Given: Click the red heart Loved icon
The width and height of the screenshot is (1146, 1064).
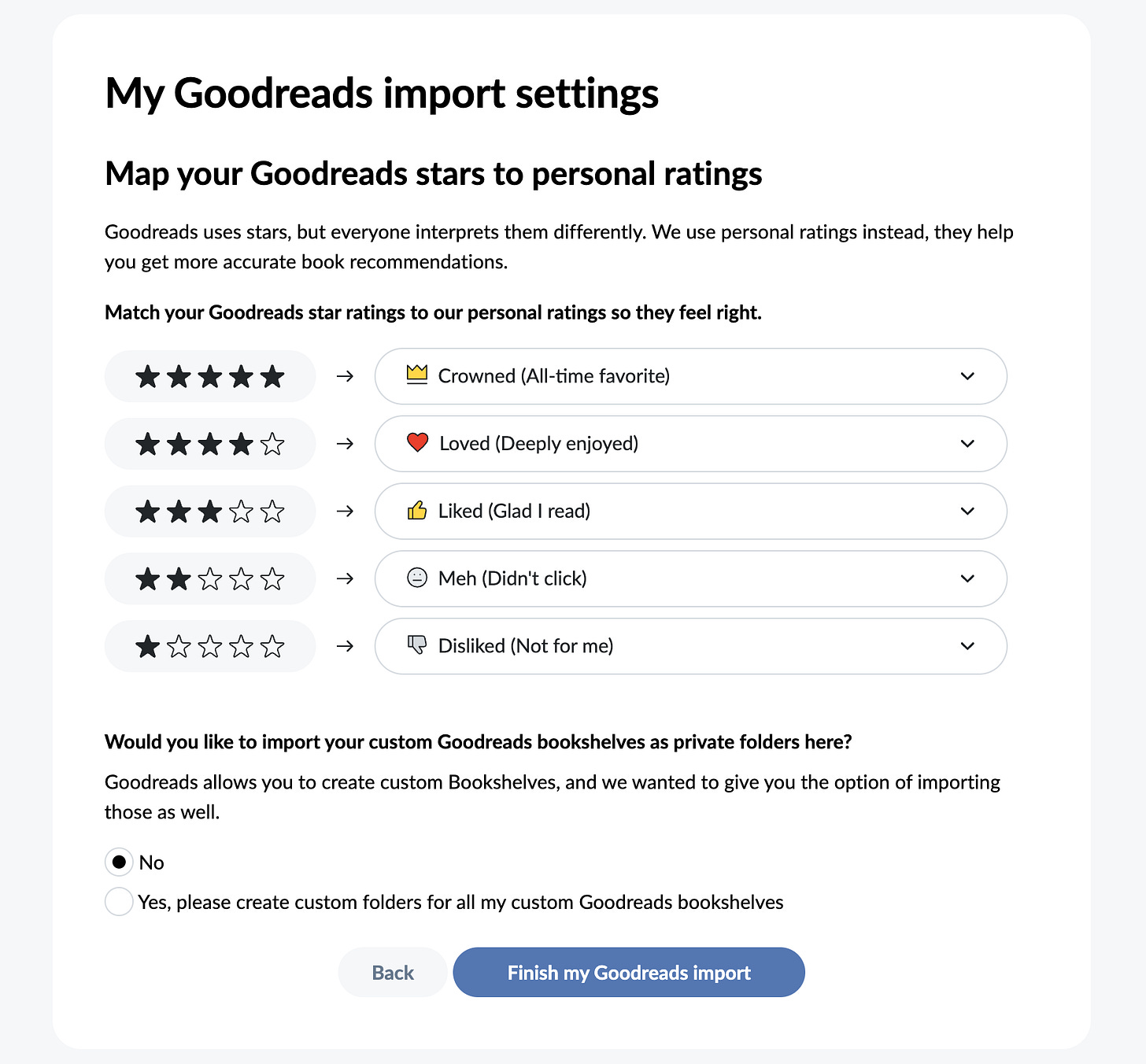Looking at the screenshot, I should pos(417,442).
